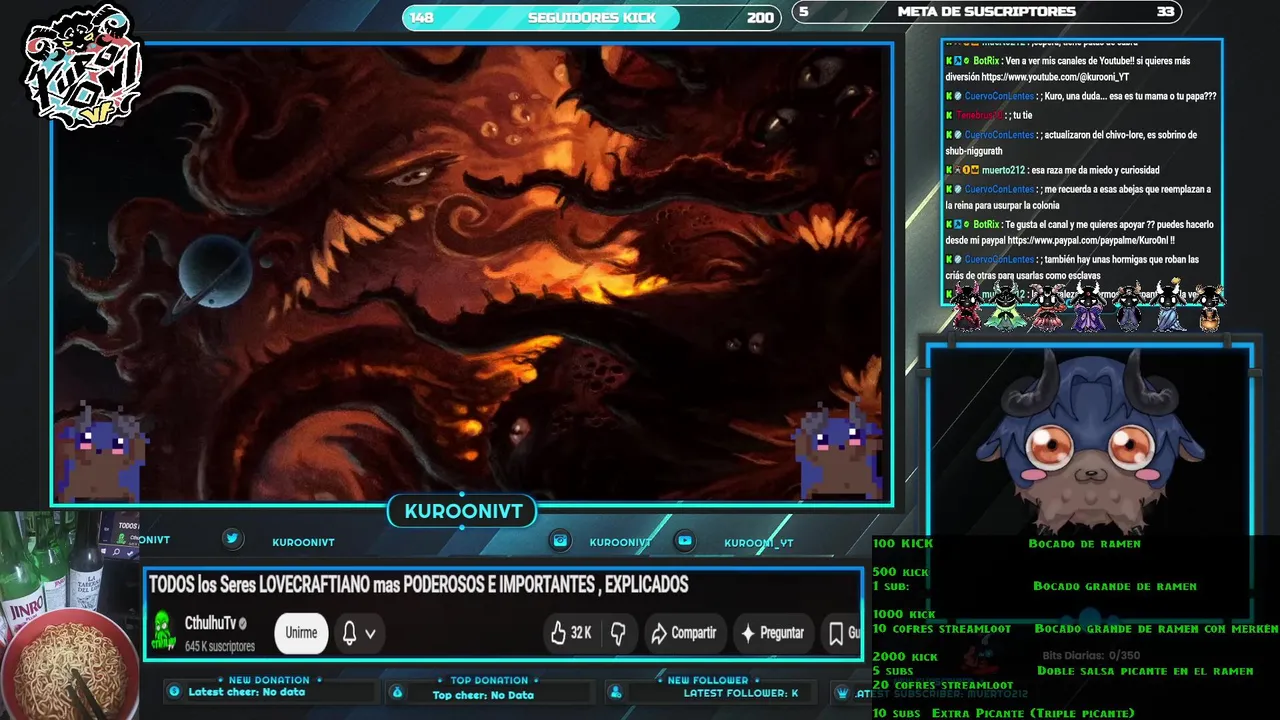Click the KUROONIVT label beside the Instagram icon
This screenshot has width=1280, height=720.
[620, 542]
